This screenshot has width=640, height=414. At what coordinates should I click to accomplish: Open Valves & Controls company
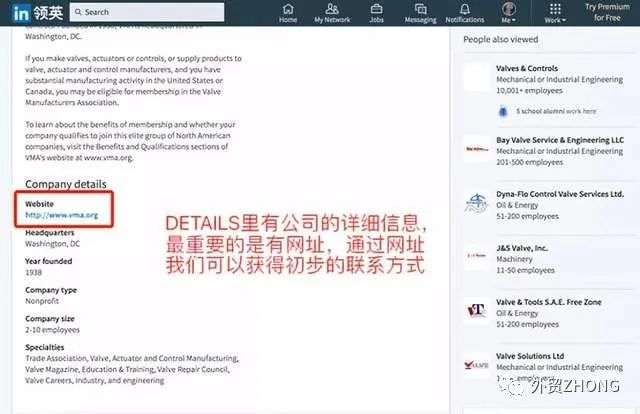click(527, 68)
